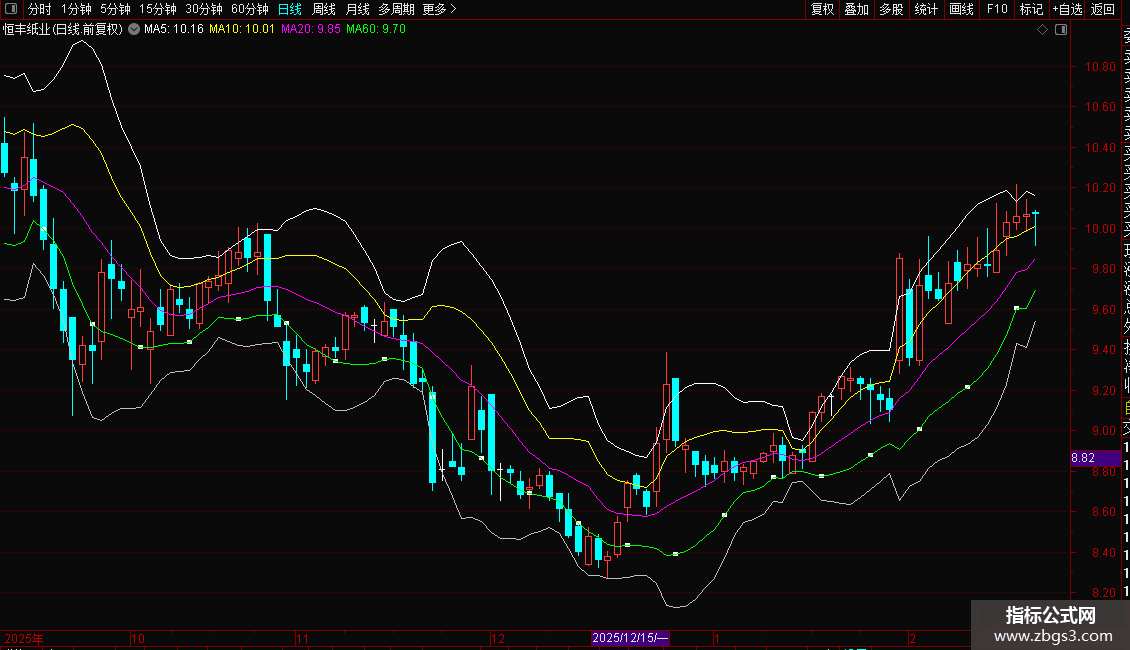
Task: Add stock with +自选 button
Action: point(1067,9)
